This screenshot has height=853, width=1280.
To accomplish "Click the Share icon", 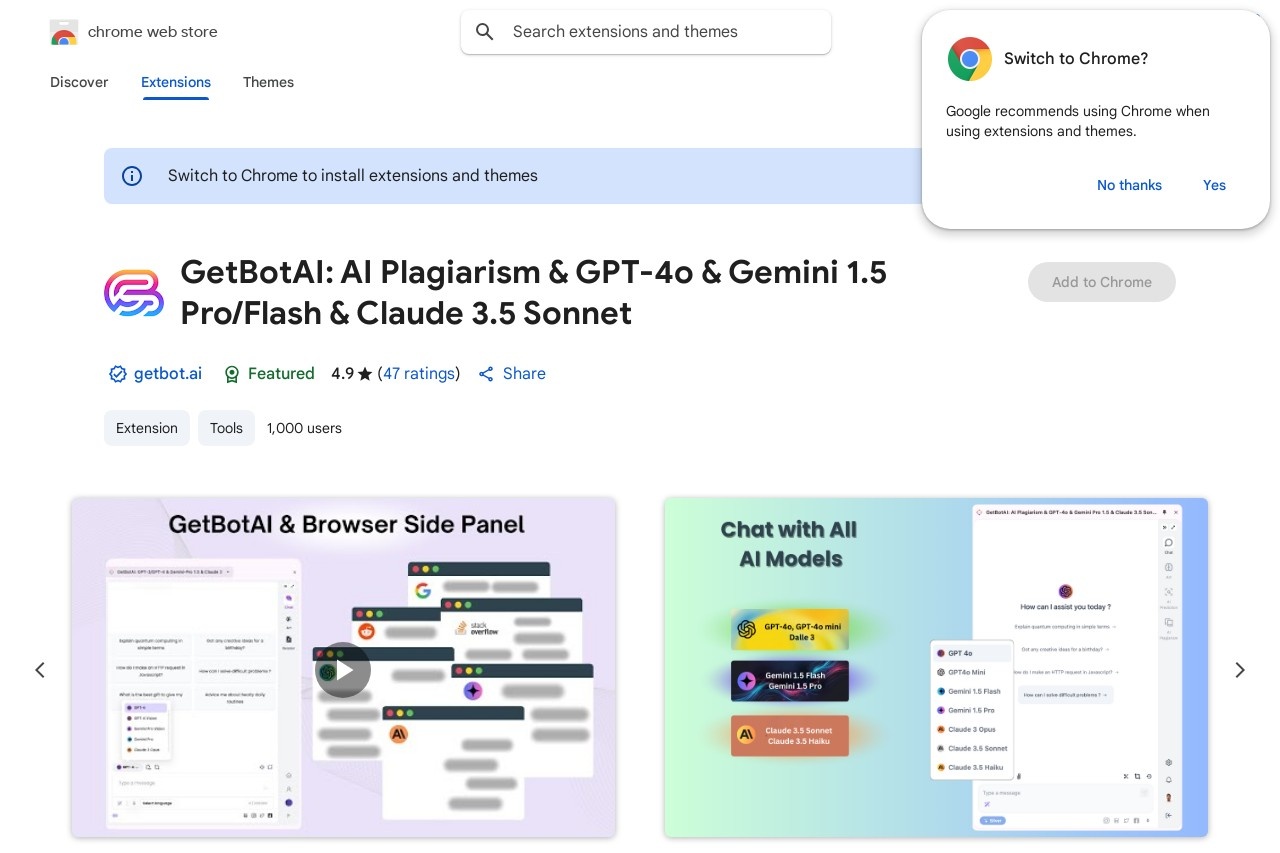I will pyautogui.click(x=486, y=374).
